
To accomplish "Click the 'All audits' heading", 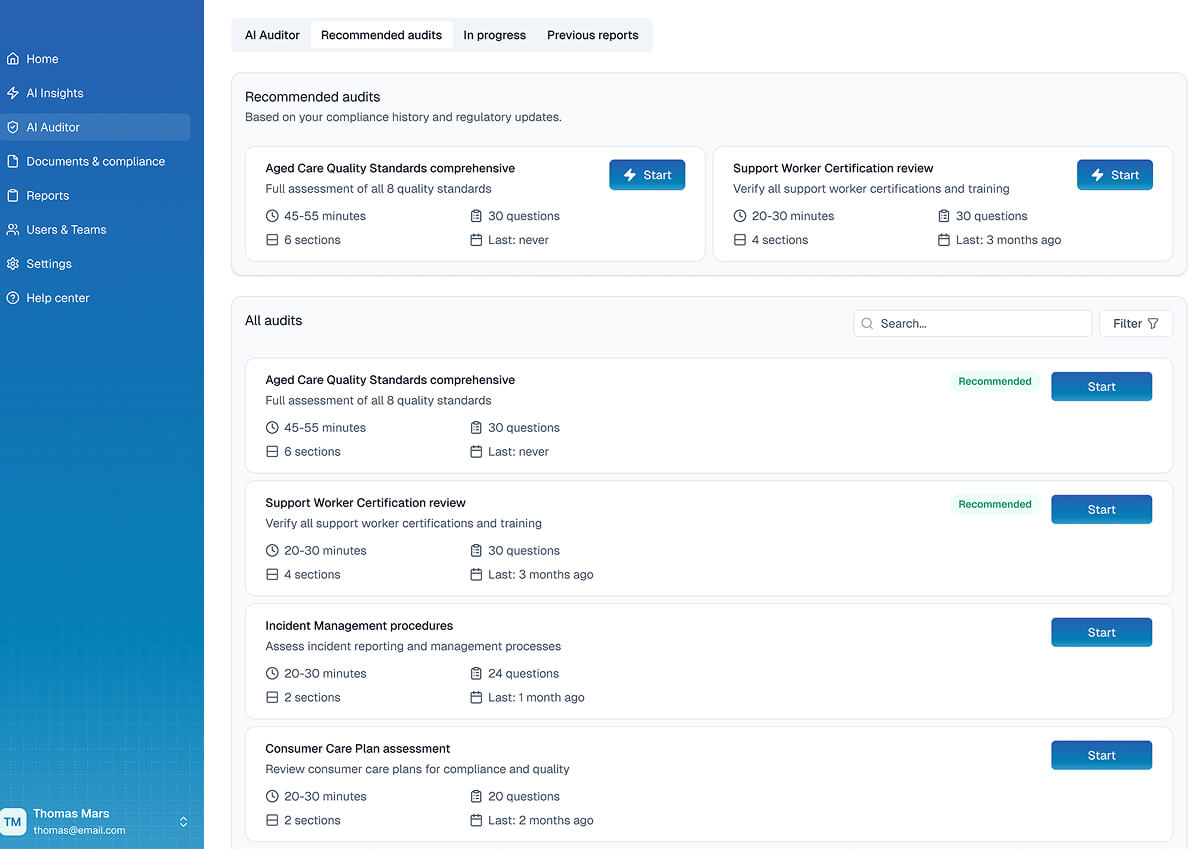I will [273, 321].
